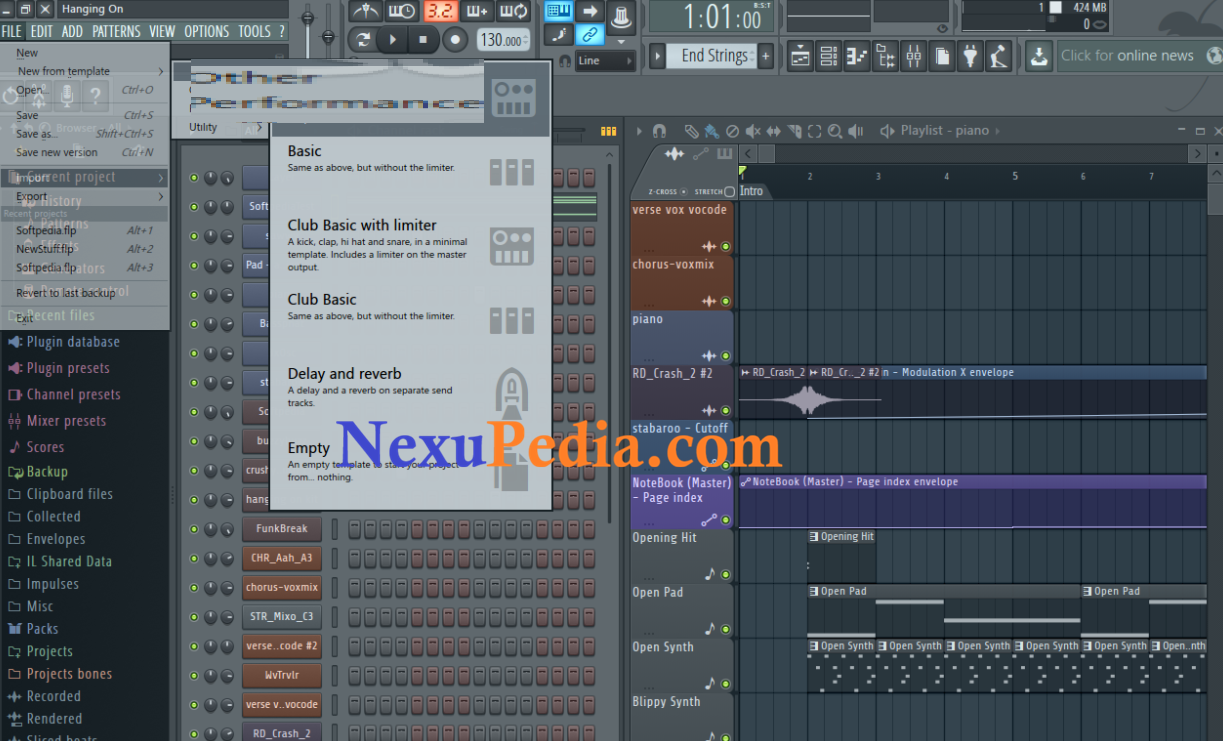Mute the Open Synth track
Image resolution: width=1223 pixels, height=741 pixels.
coord(726,684)
